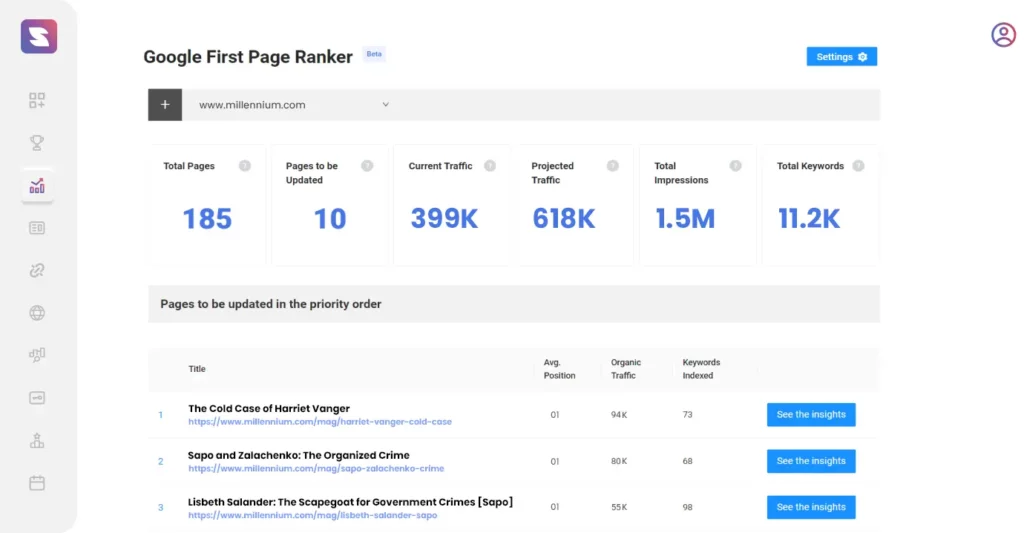This screenshot has width=1024, height=533.
Task: Open the link chain sidebar icon
Action: pyautogui.click(x=37, y=270)
